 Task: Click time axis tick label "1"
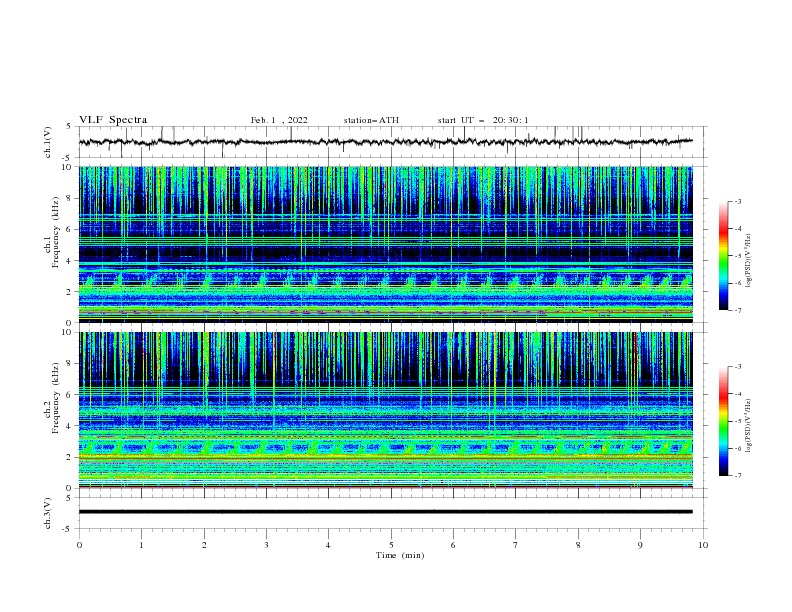pyautogui.click(x=141, y=545)
